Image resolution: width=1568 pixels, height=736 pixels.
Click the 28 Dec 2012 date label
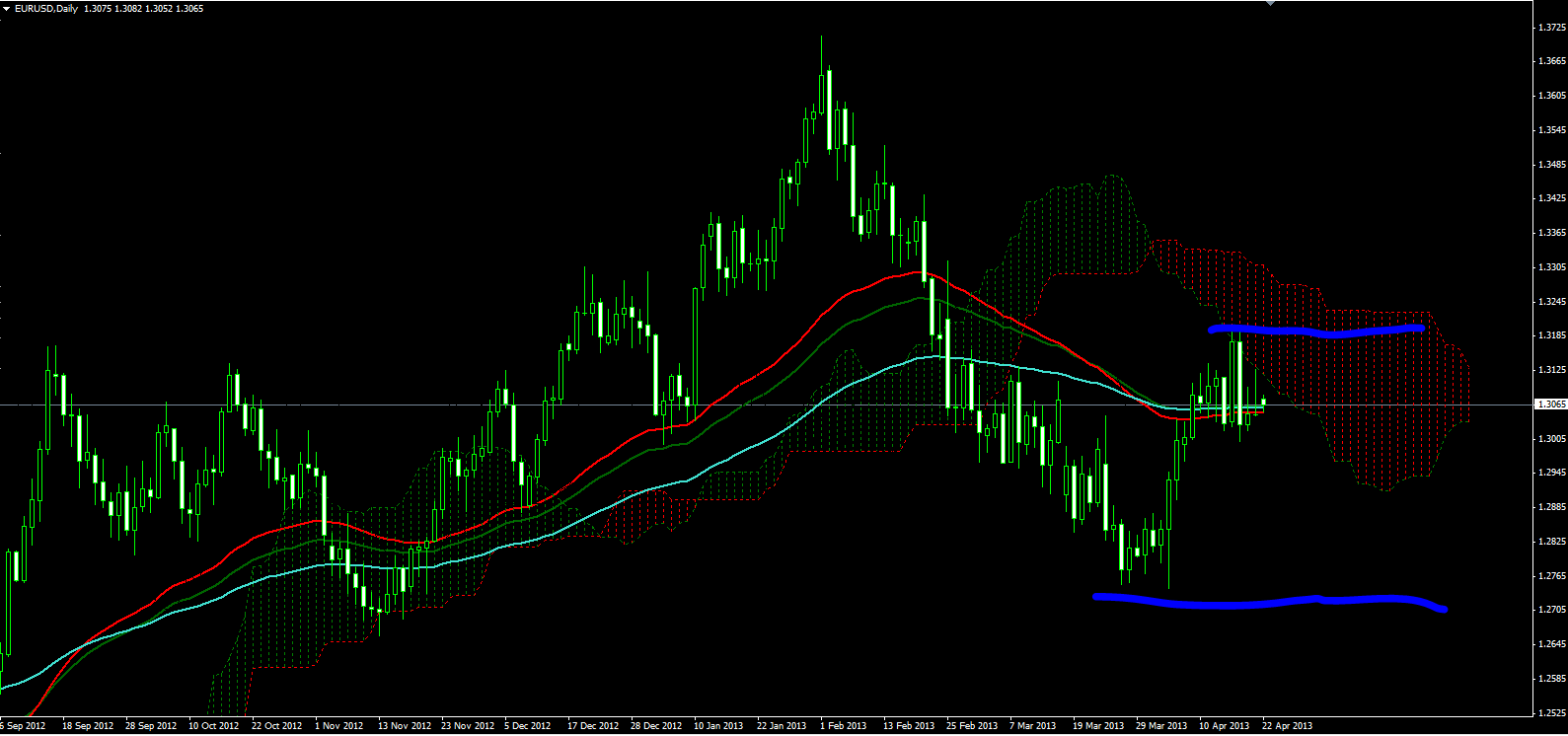pos(656,726)
